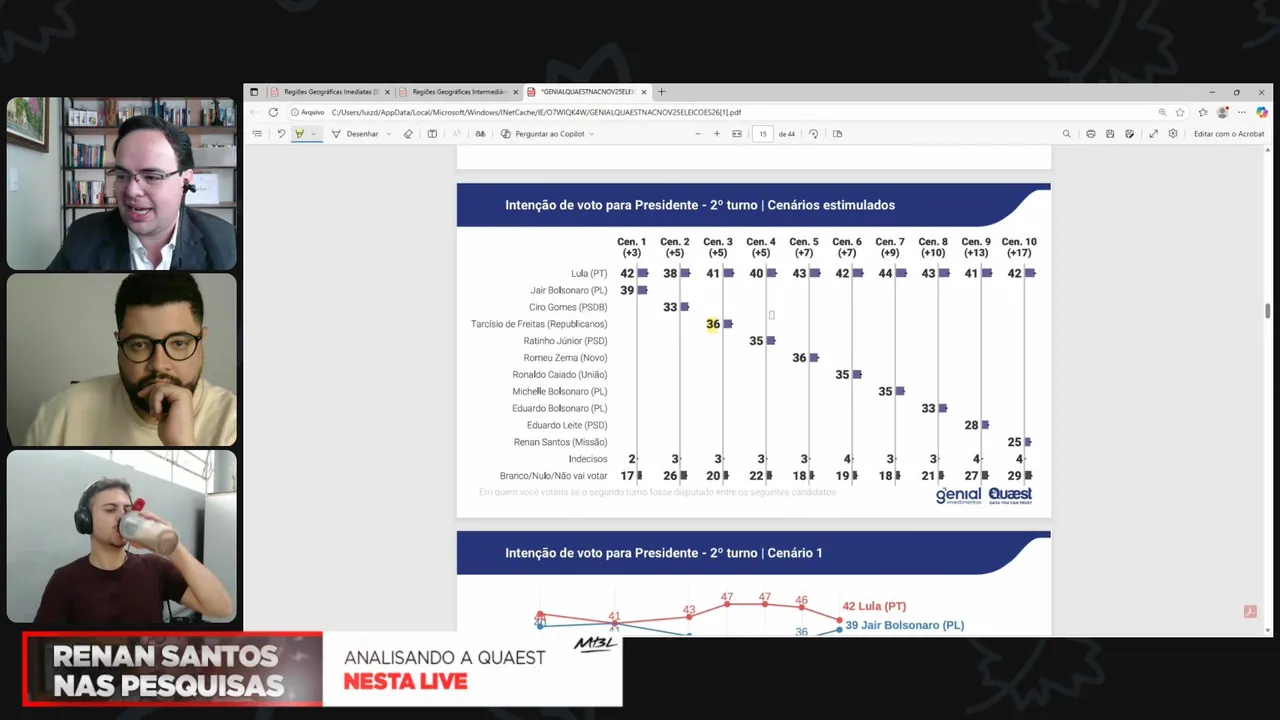Refresh the page with the reload icon
The height and width of the screenshot is (720, 1280).
pos(273,112)
